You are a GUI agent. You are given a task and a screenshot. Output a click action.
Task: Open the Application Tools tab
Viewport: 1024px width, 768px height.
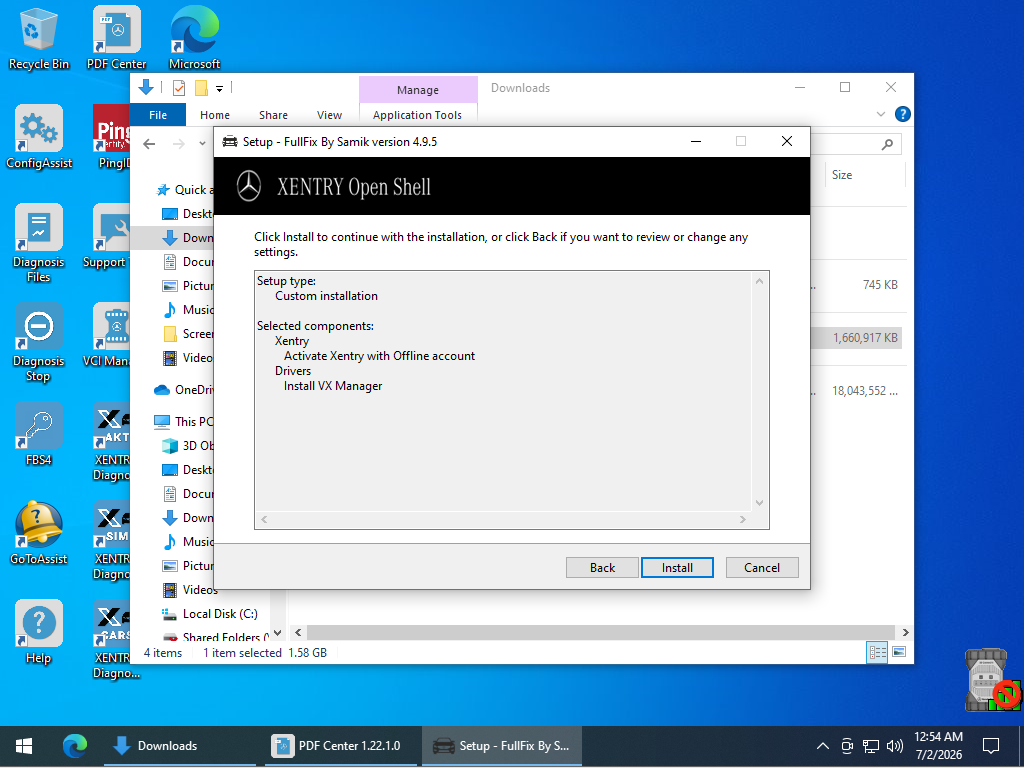[417, 115]
